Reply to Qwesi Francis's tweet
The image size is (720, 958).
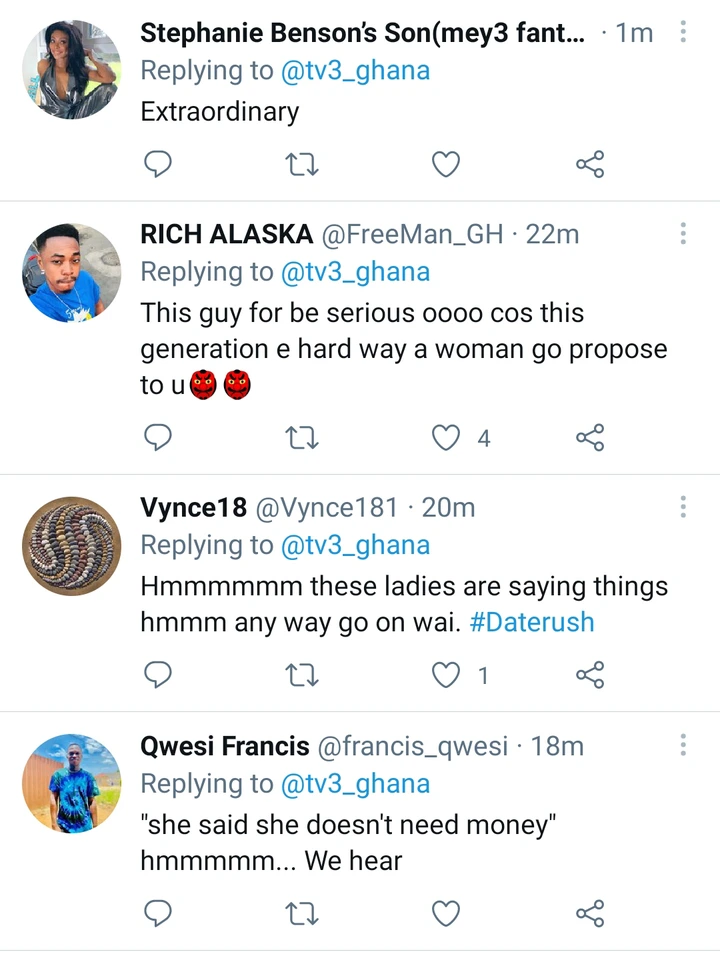click(159, 913)
